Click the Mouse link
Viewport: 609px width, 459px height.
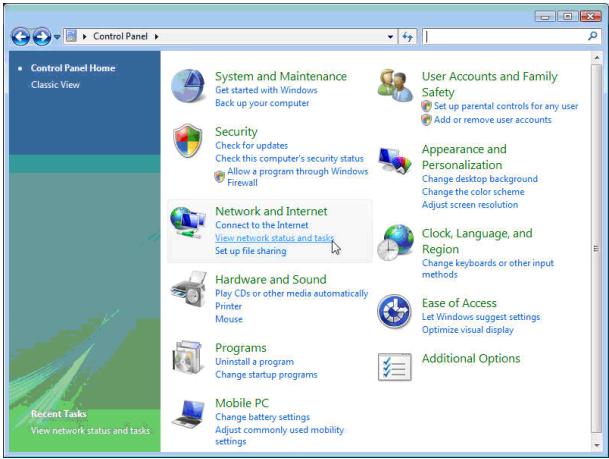229,319
